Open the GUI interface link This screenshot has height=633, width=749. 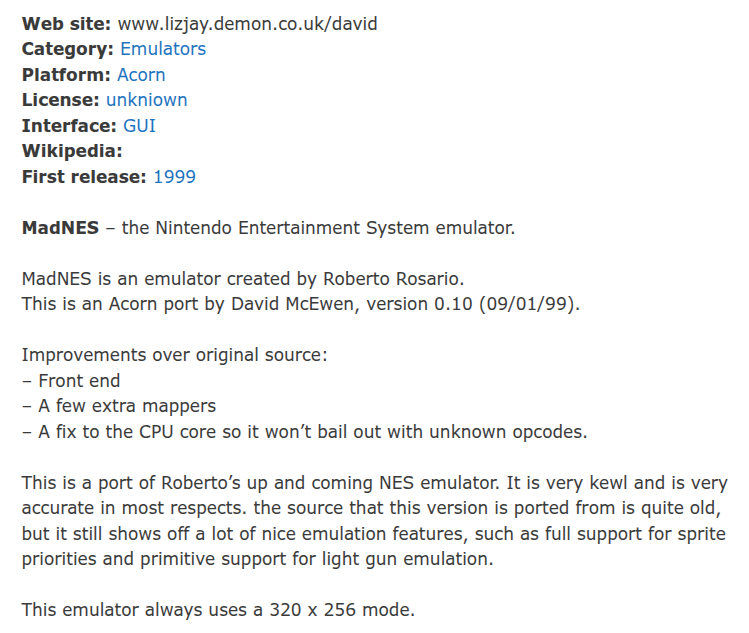[x=139, y=126]
